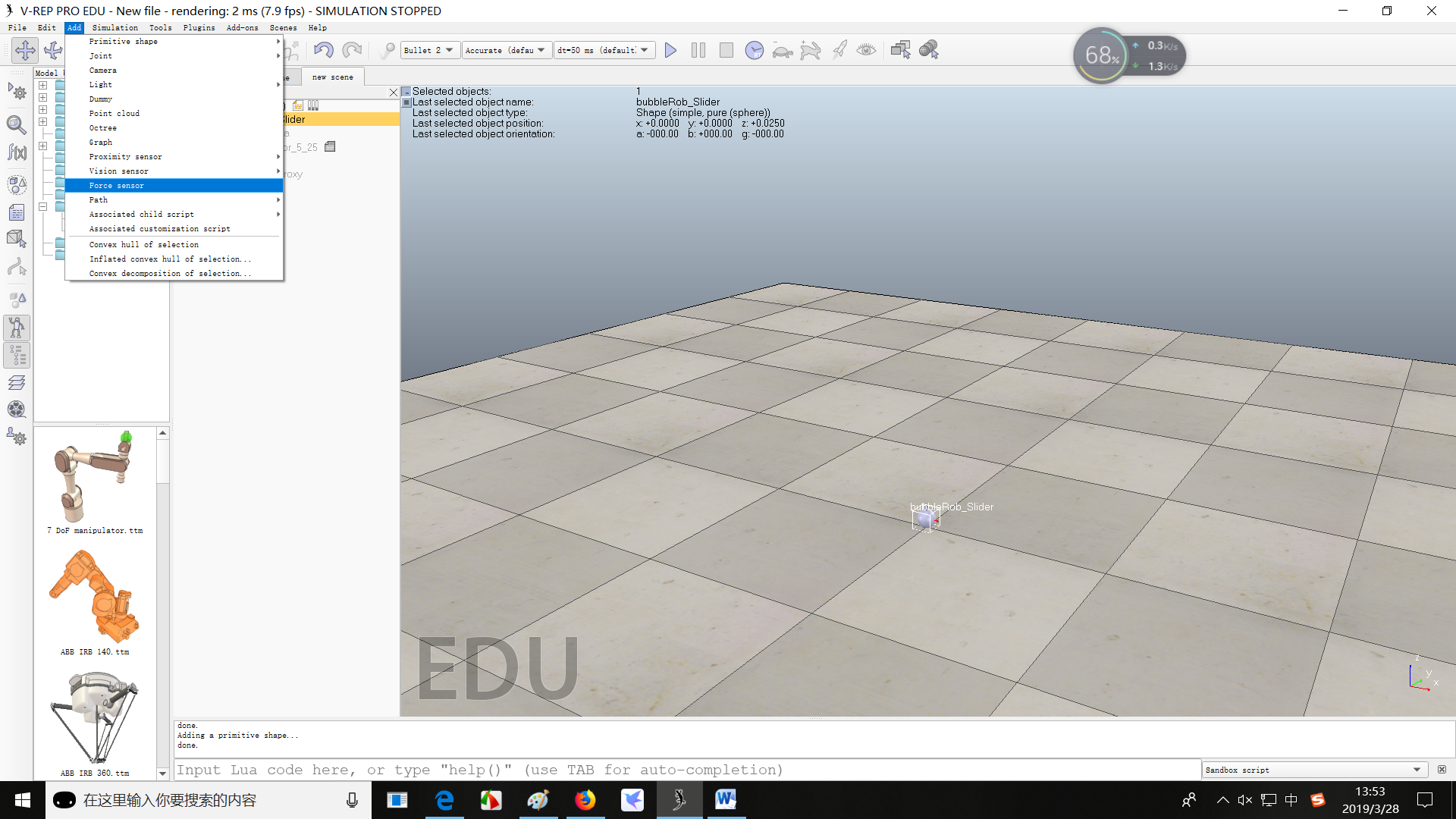
Task: Open scene object properties magnifier icon
Action: click(17, 124)
